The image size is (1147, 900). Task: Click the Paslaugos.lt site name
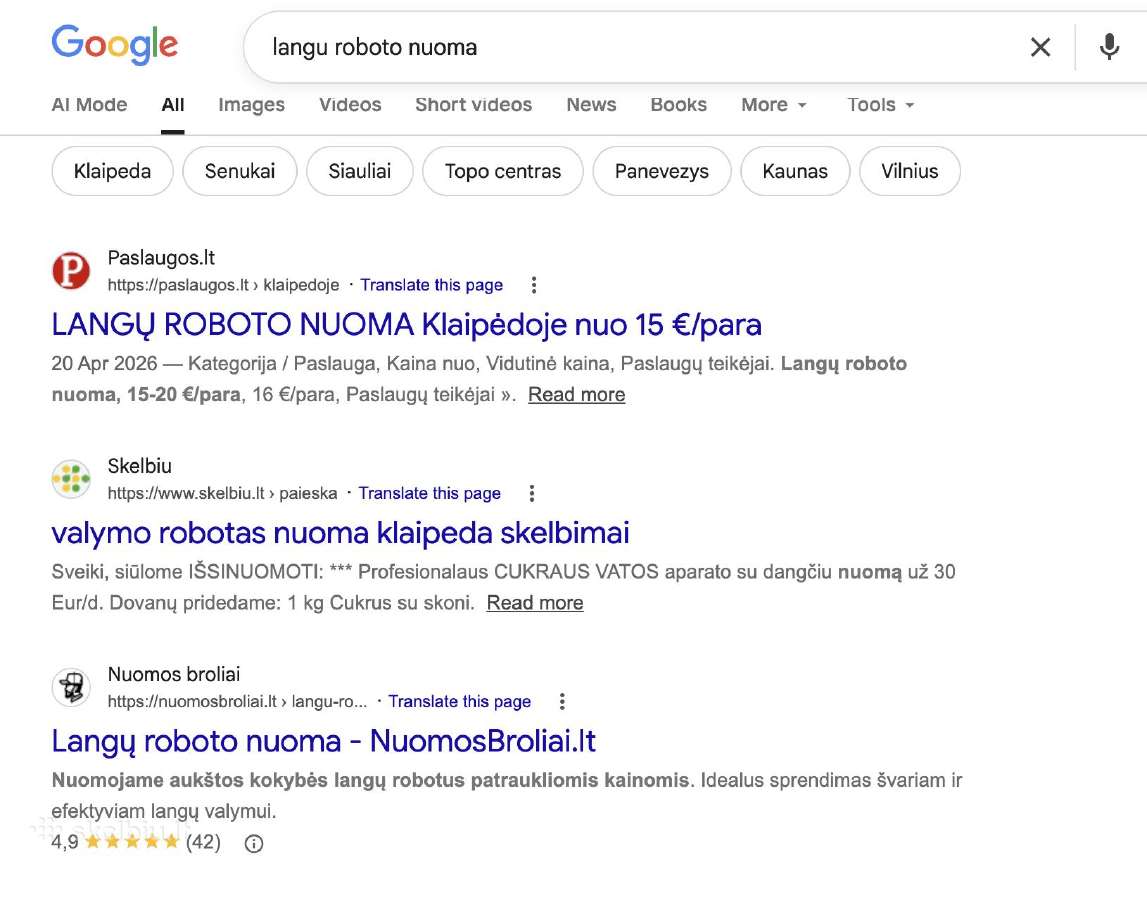[x=161, y=258]
